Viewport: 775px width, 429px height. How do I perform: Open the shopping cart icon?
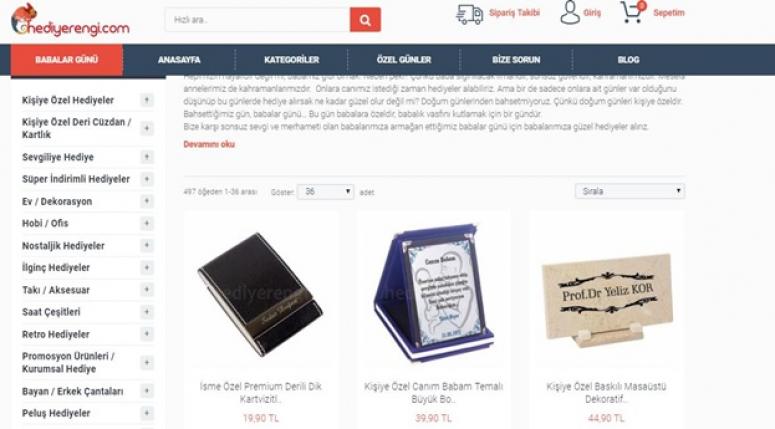point(632,12)
